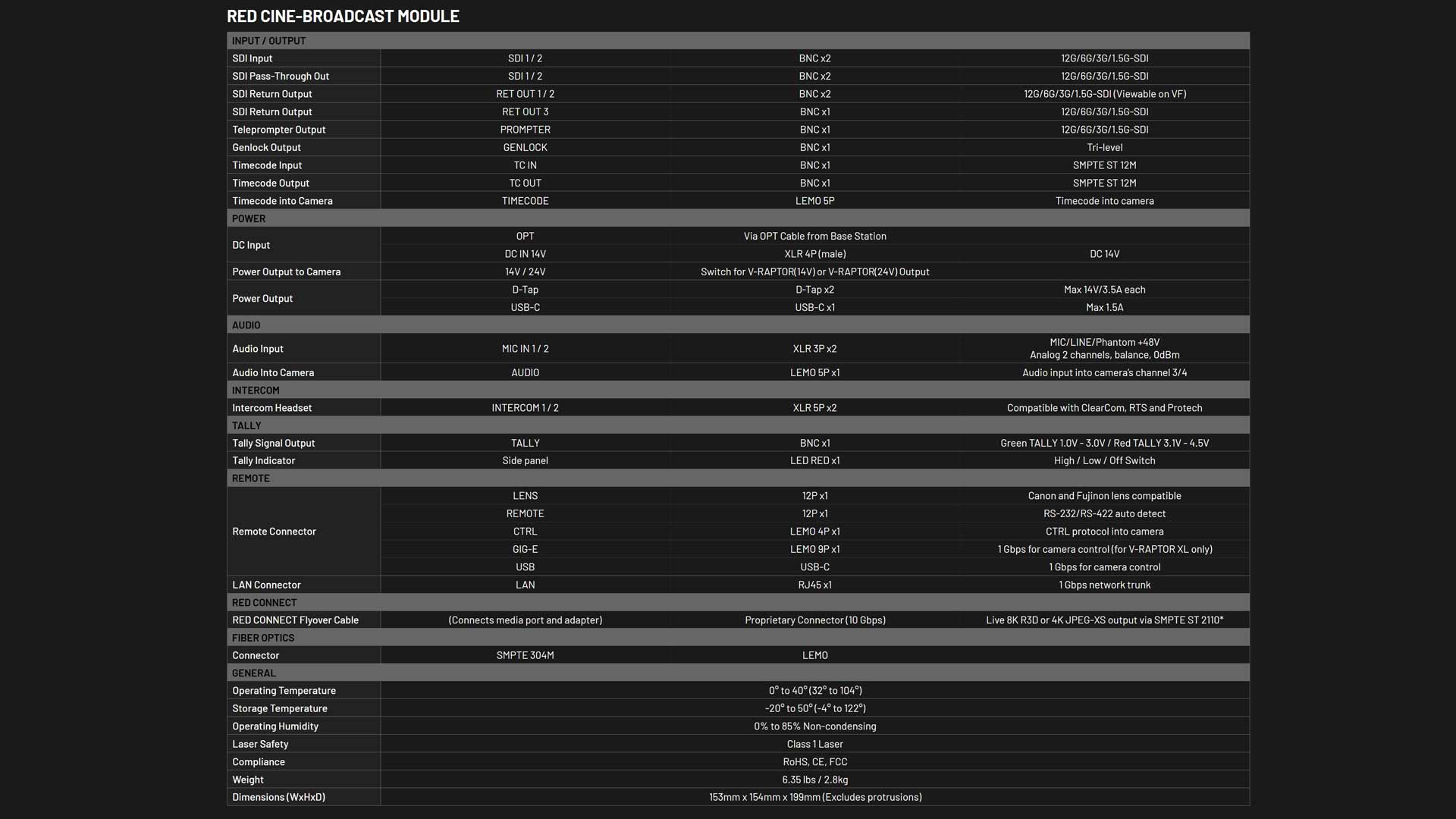The width and height of the screenshot is (1456, 819).
Task: Select the Intercom Headset row label
Action: pyautogui.click(x=271, y=408)
